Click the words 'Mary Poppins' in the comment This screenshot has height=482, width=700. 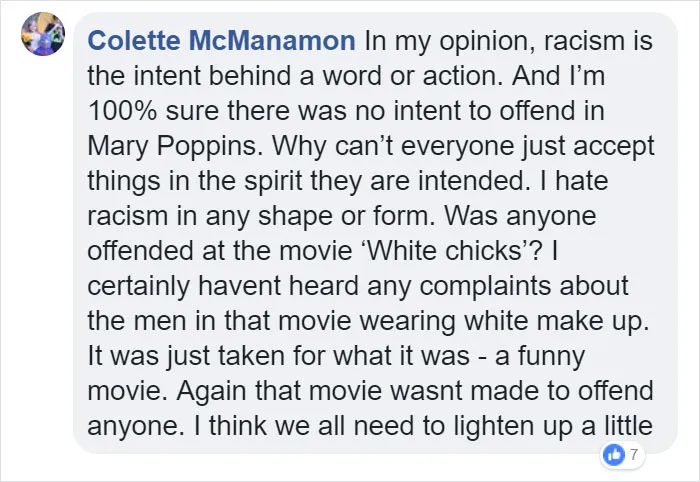click(175, 146)
